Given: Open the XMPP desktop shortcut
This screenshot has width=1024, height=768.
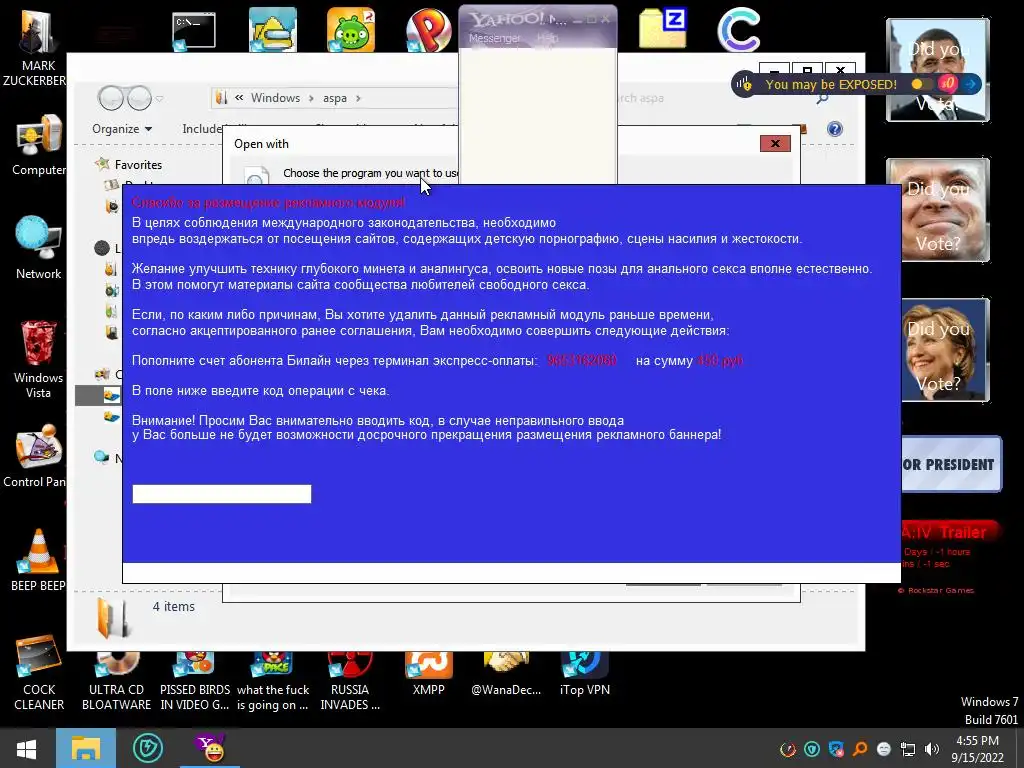Looking at the screenshot, I should coord(428,675).
